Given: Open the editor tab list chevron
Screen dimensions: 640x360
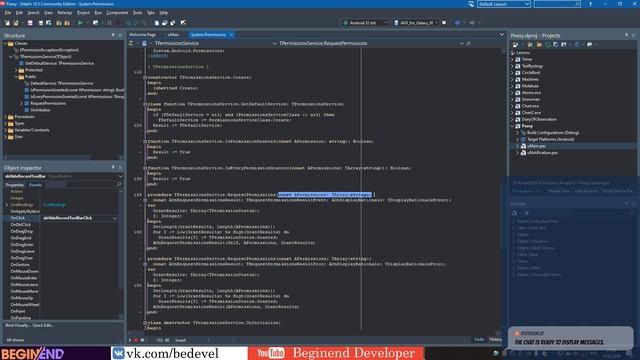Looking at the screenshot, I should click(502, 35).
